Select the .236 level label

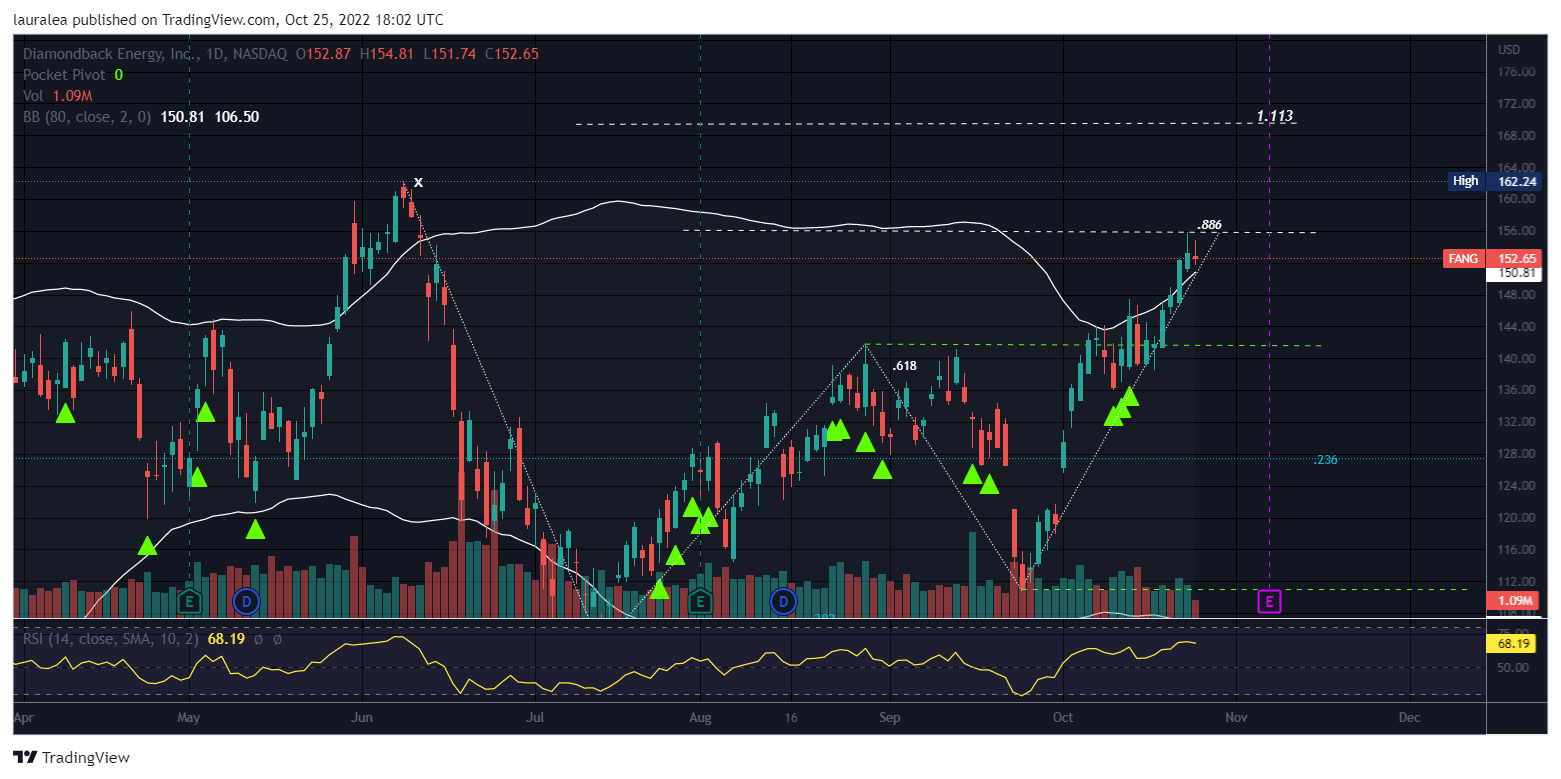click(x=1325, y=460)
